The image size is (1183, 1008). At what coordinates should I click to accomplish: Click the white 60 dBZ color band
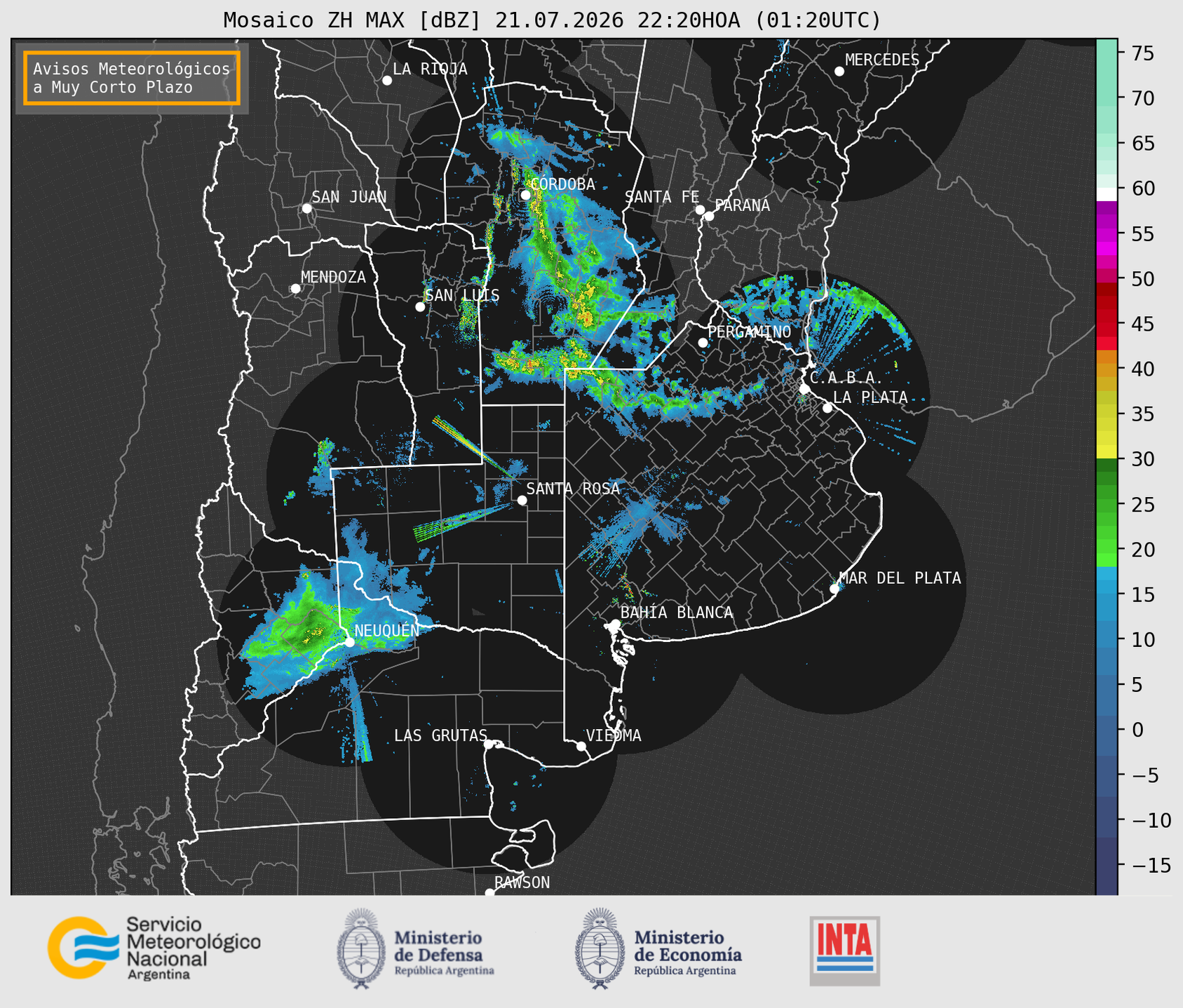pyautogui.click(x=1107, y=194)
